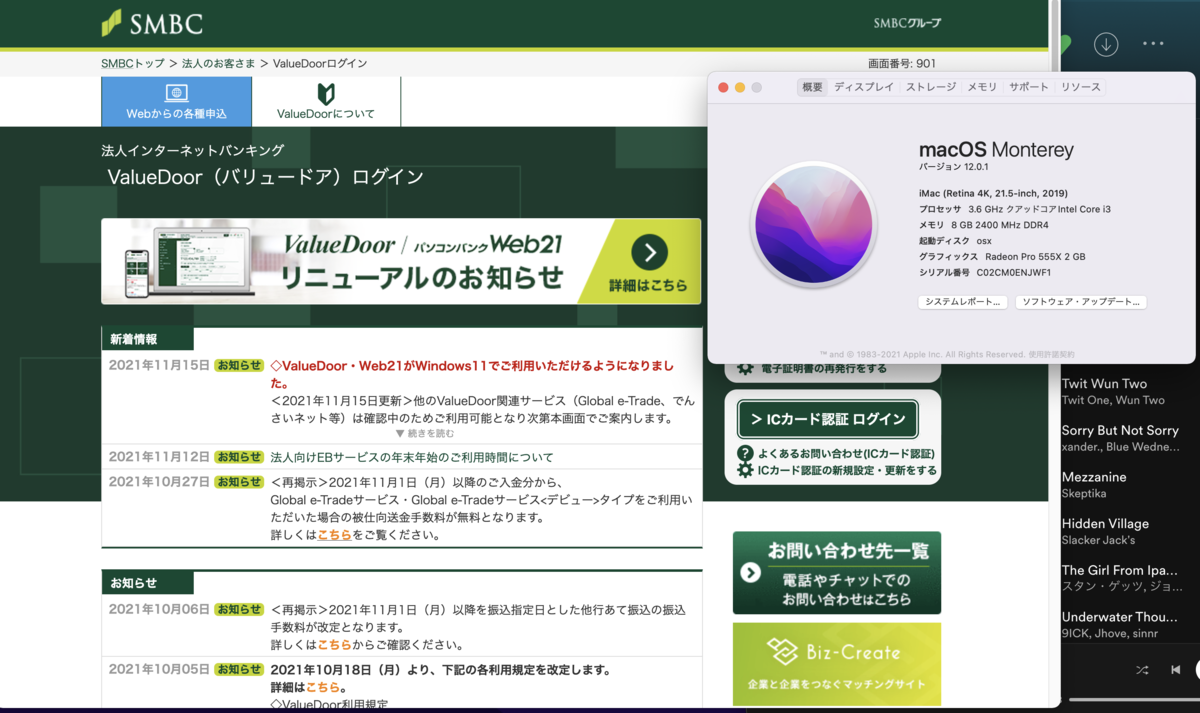
Task: Follow the SMBCトップ breadcrumb link
Action: coord(133,63)
